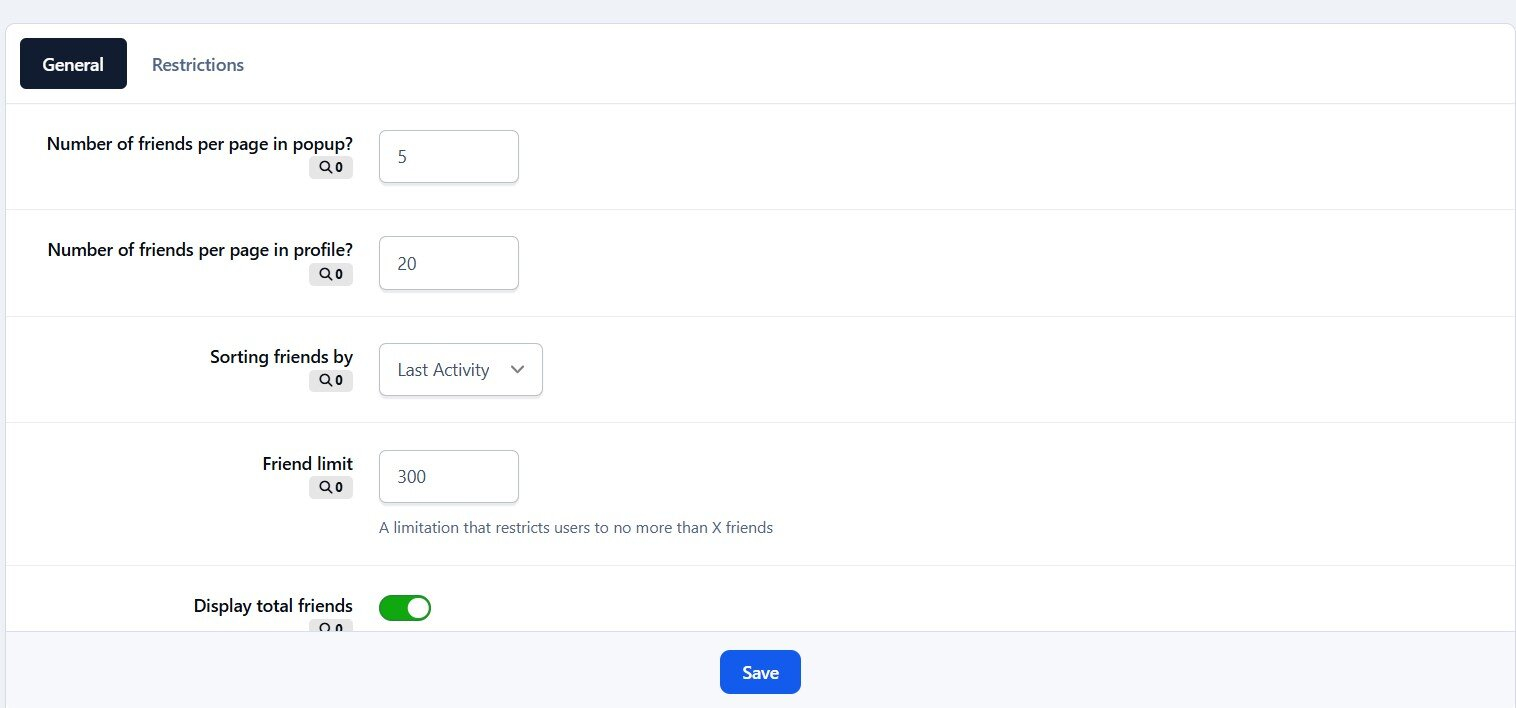Toggle Display total friends switch off
The width and height of the screenshot is (1516, 708).
coord(405,607)
